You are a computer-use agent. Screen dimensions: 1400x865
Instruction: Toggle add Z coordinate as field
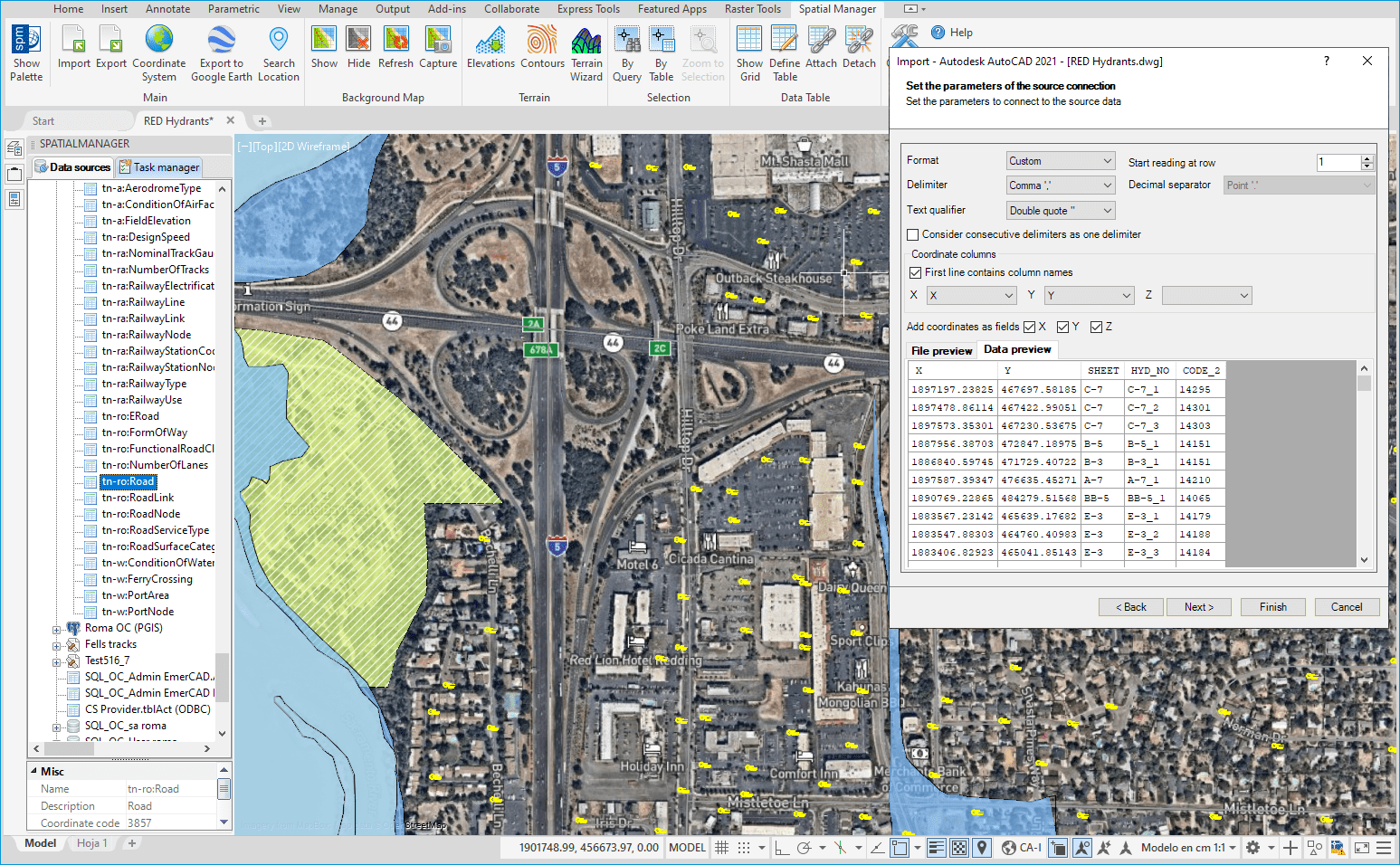[x=1097, y=327]
